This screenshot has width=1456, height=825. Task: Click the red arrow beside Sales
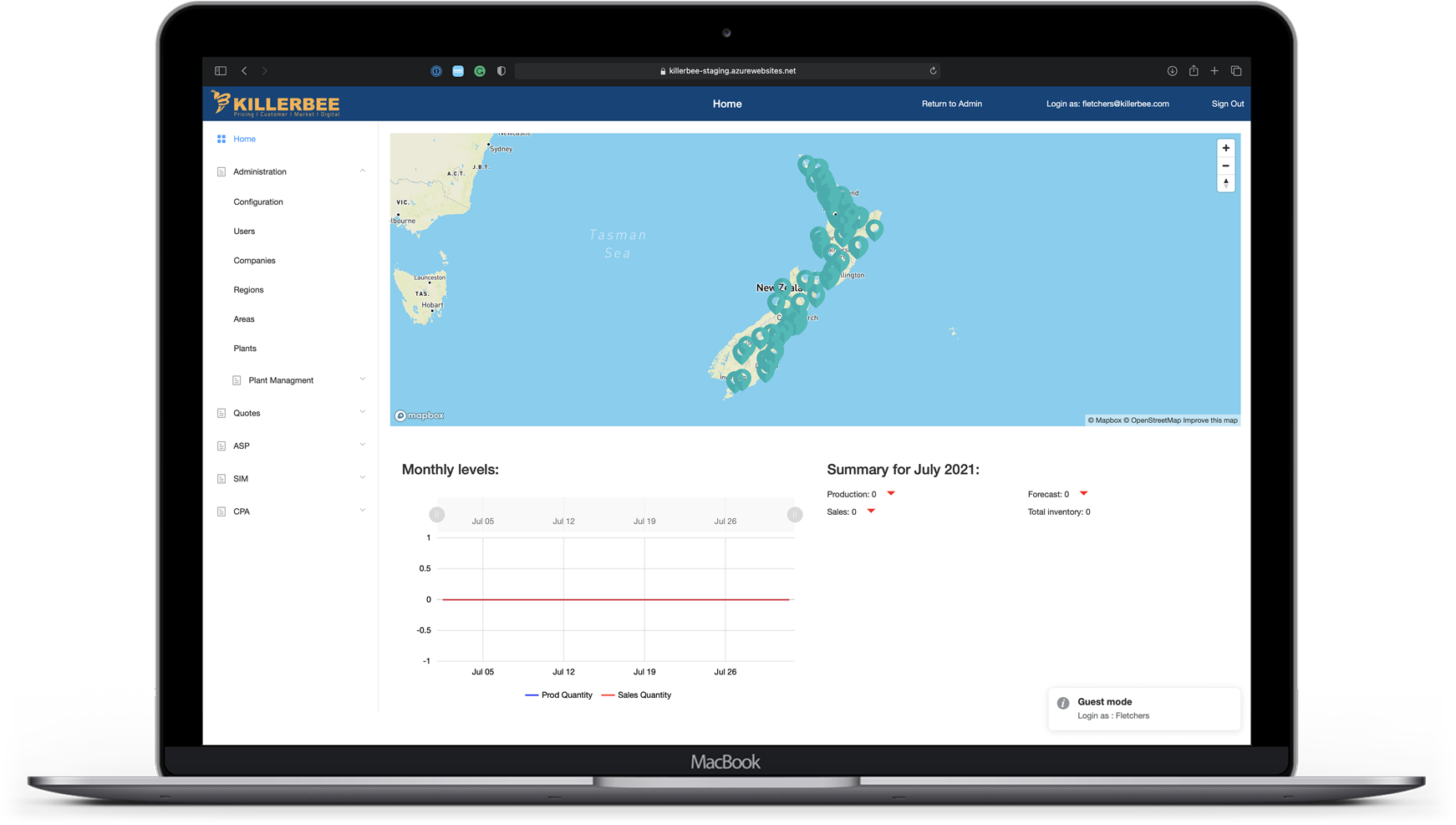[871, 511]
